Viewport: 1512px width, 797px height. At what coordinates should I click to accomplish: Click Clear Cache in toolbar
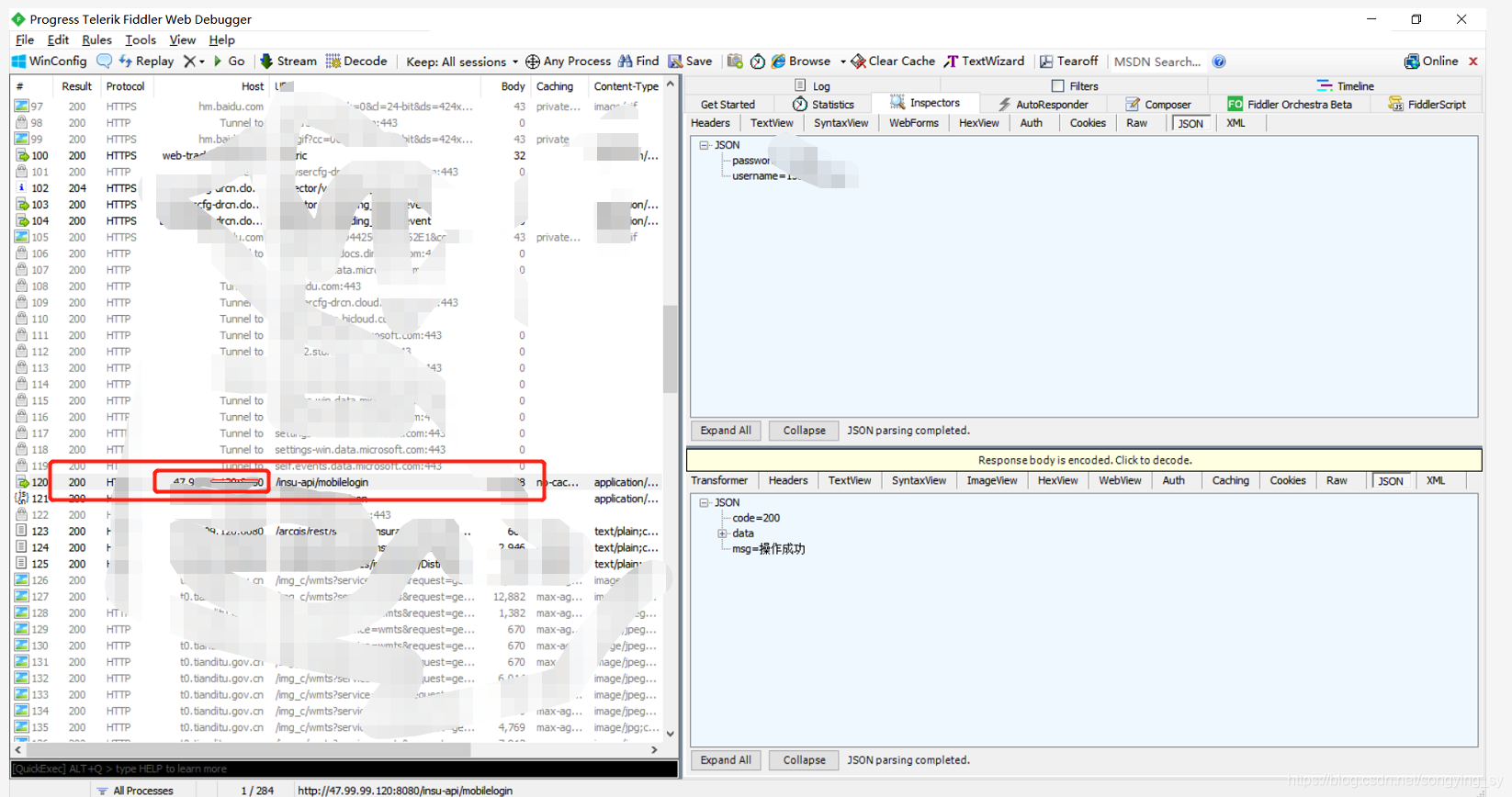[x=893, y=62]
